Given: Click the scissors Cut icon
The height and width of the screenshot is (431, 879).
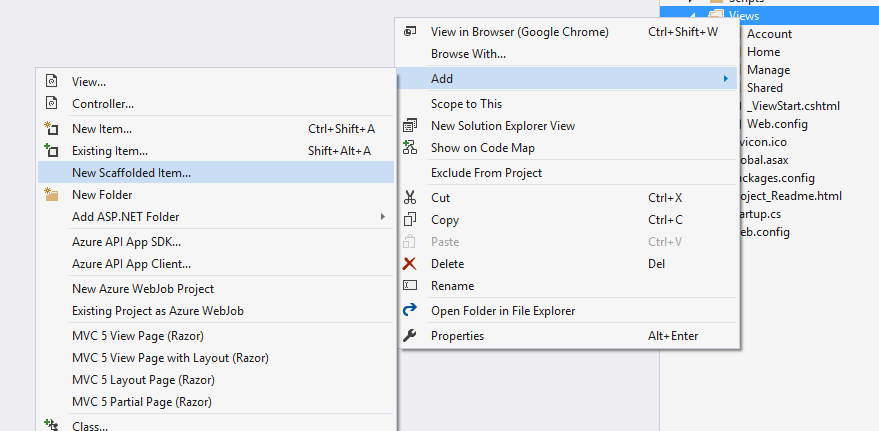Looking at the screenshot, I should (409, 198).
